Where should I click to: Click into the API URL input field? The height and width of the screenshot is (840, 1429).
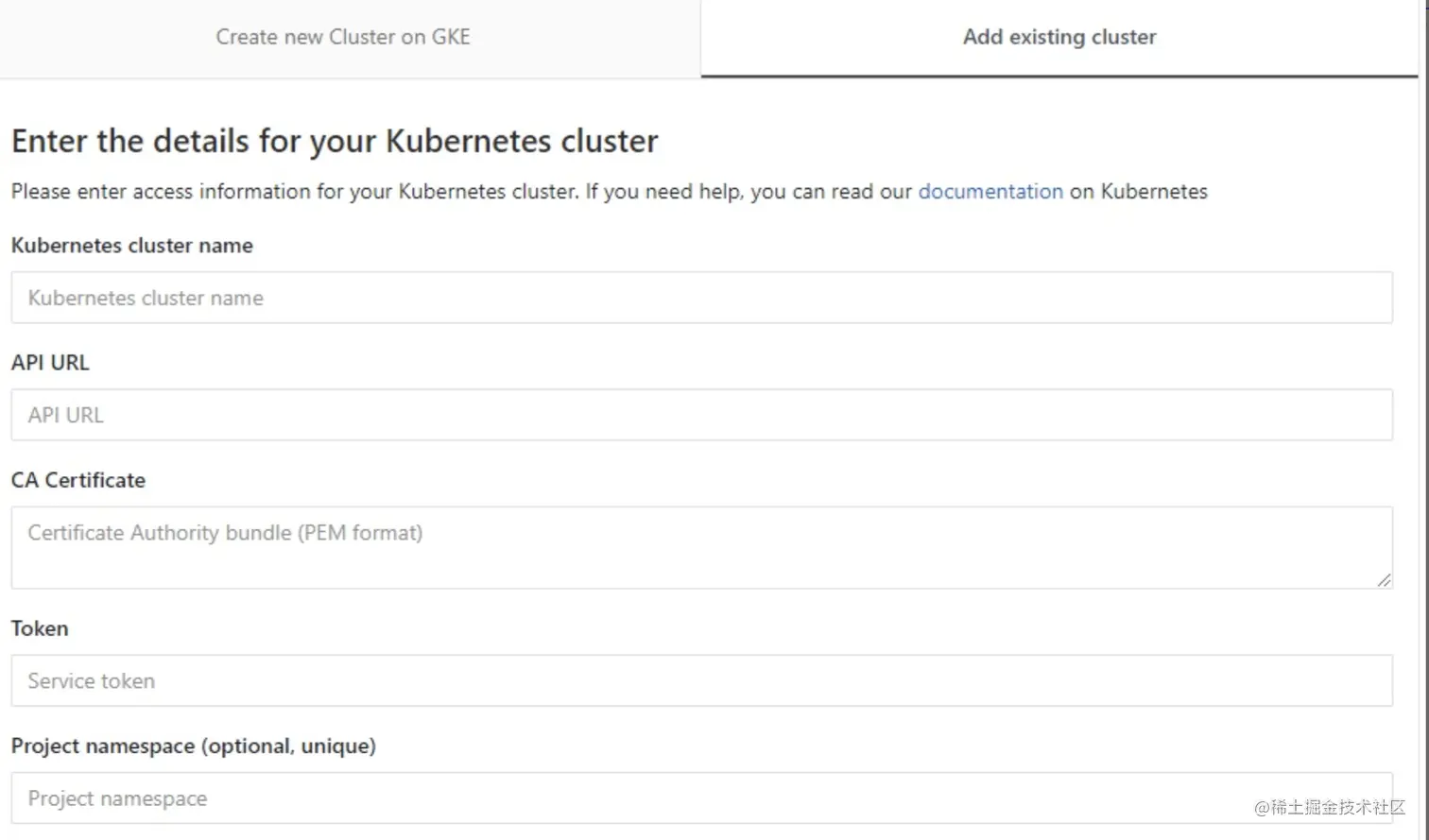pyautogui.click(x=701, y=415)
